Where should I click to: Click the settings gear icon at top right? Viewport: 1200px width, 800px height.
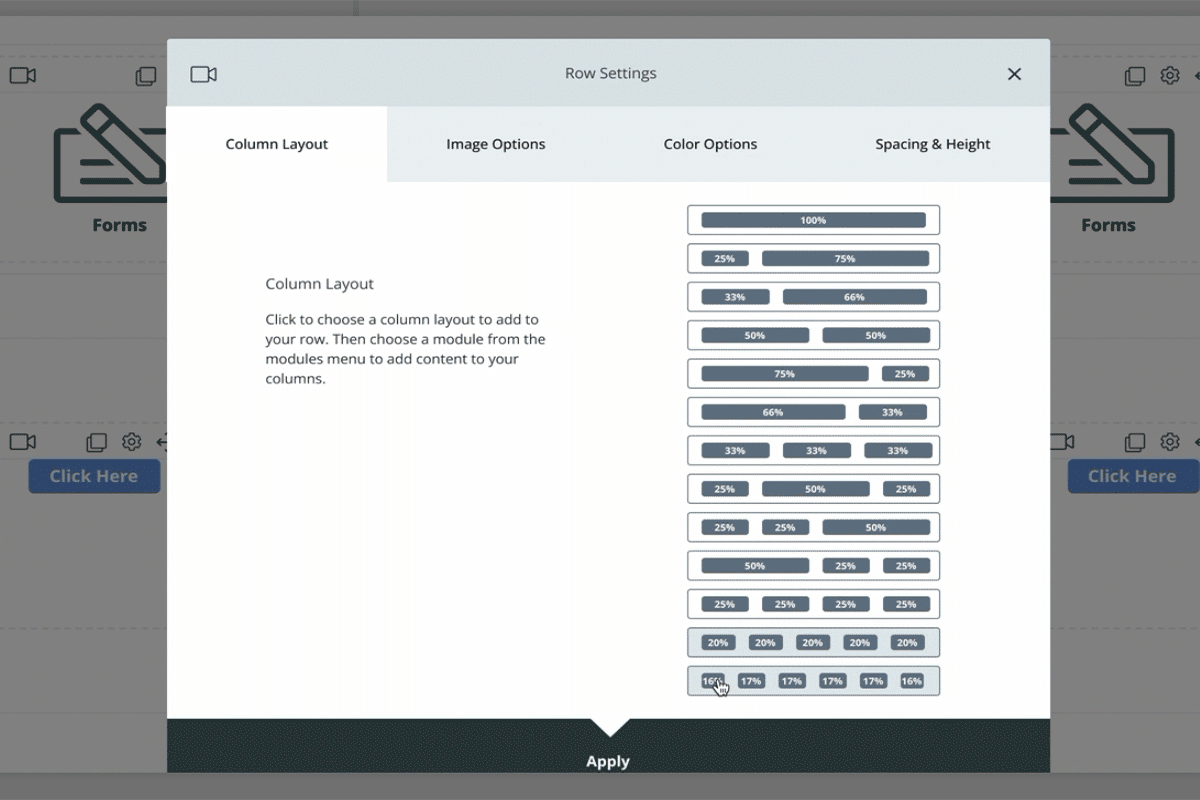coord(1169,75)
